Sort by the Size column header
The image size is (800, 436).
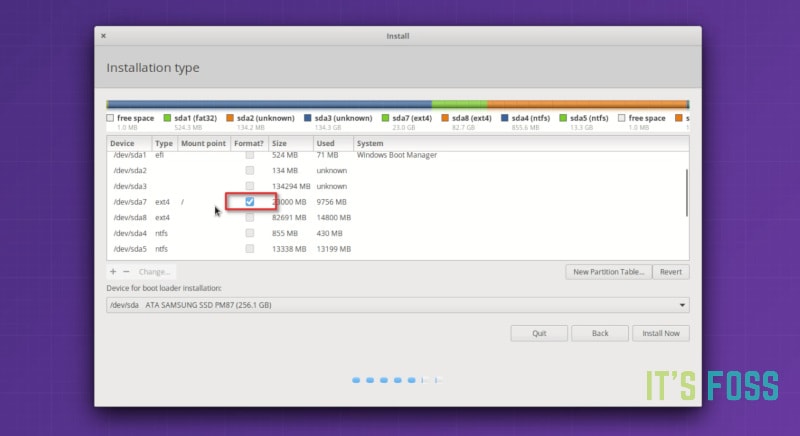tap(290, 143)
